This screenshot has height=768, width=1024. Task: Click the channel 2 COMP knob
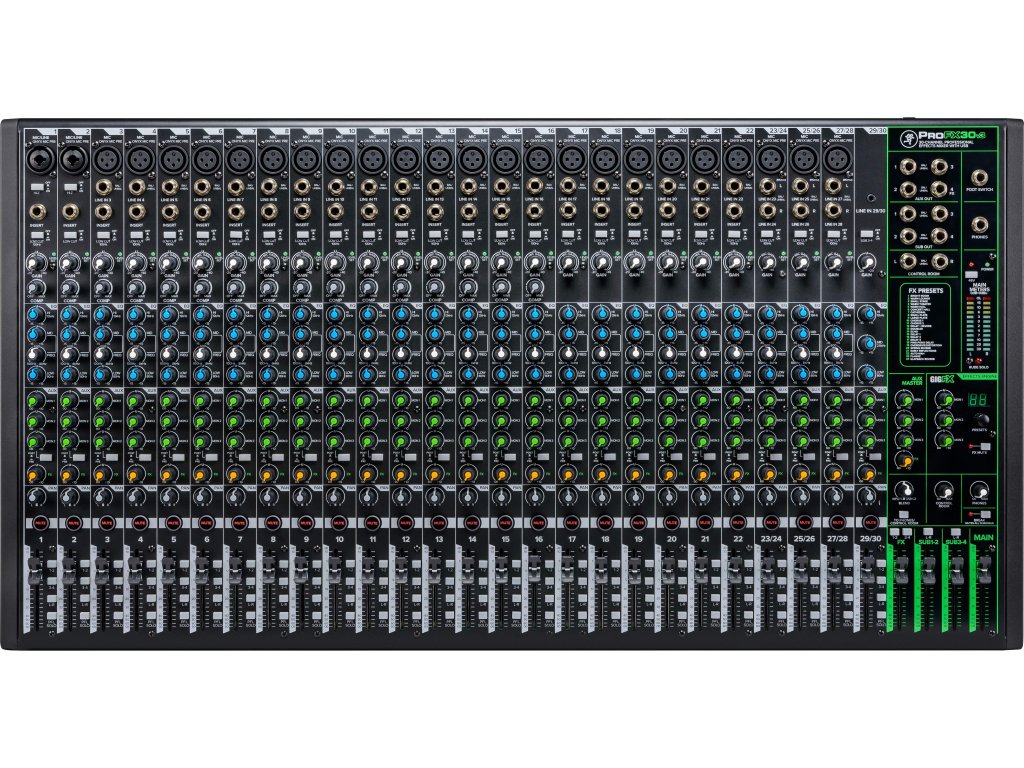[x=68, y=287]
